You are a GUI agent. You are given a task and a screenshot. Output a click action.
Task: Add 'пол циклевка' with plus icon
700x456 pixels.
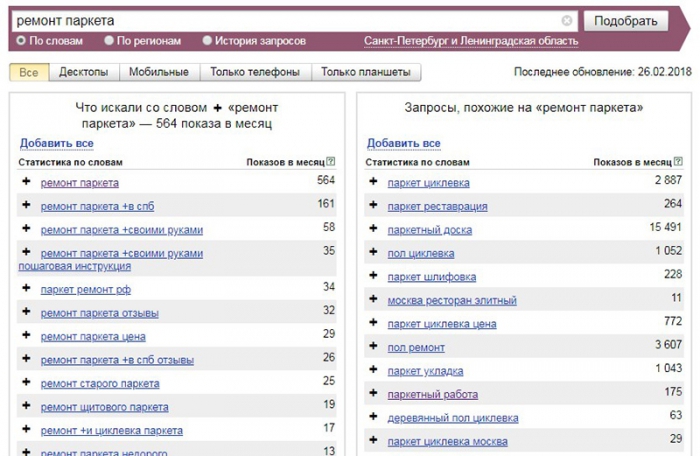coord(374,252)
